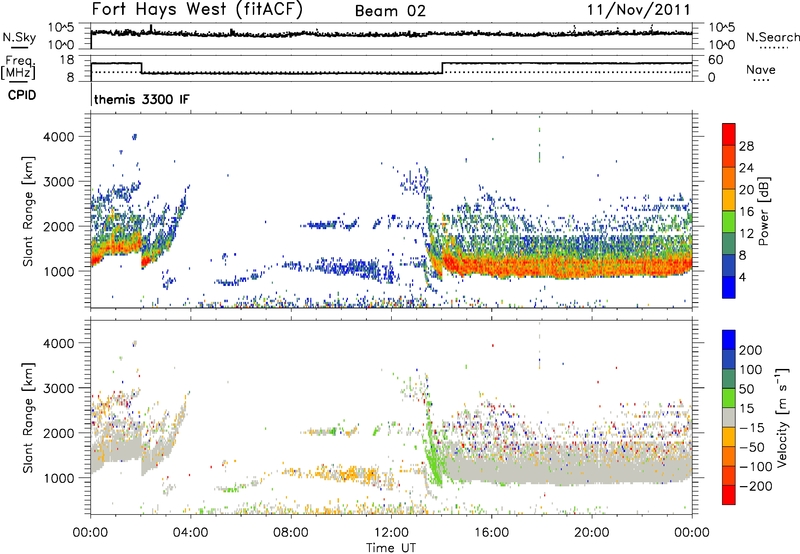Click the gray band of the velocity color bar
Image resolution: width=800 pixels, height=554 pixels.
coord(729,417)
